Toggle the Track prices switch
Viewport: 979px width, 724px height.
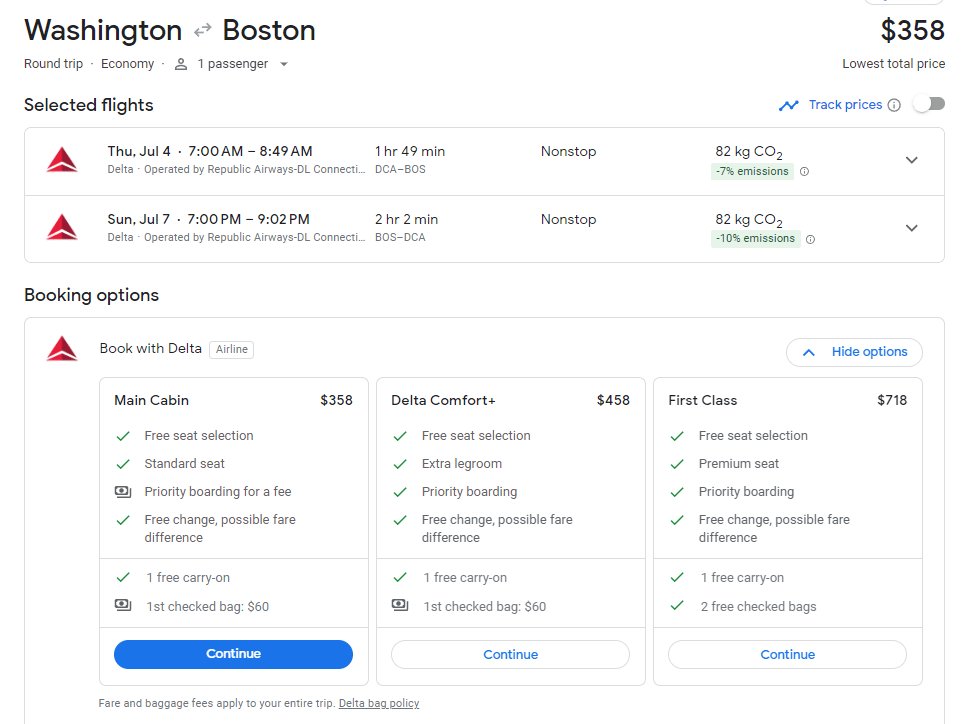pyautogui.click(x=929, y=104)
